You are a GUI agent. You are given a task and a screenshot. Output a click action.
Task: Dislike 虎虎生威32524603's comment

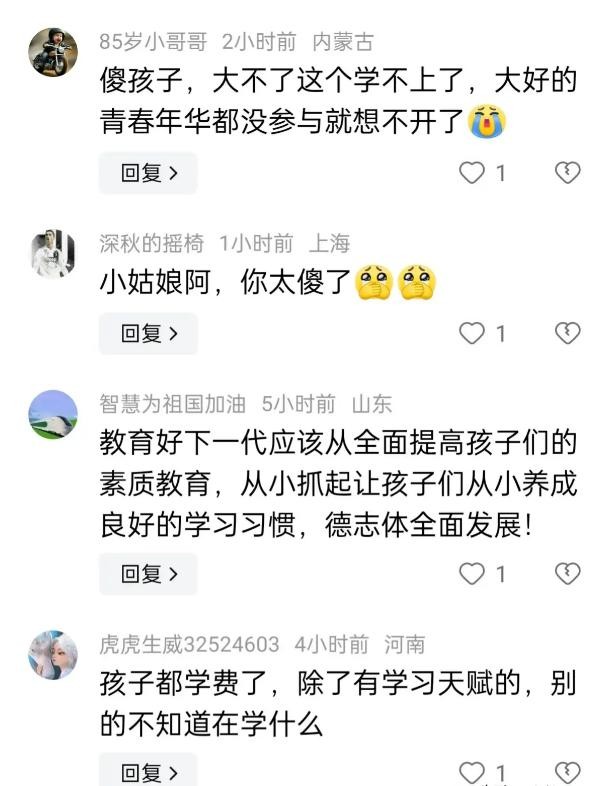pyautogui.click(x=567, y=772)
